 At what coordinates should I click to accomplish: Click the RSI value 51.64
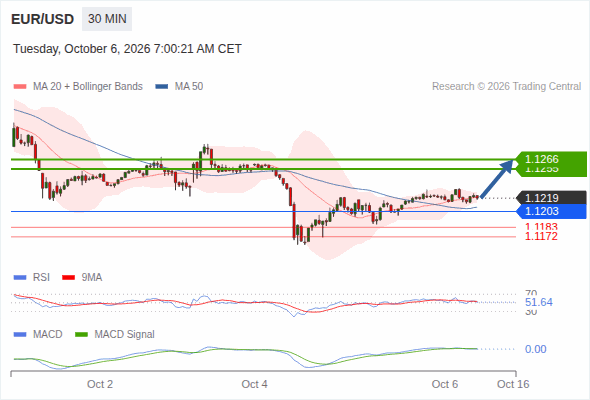[539, 302]
